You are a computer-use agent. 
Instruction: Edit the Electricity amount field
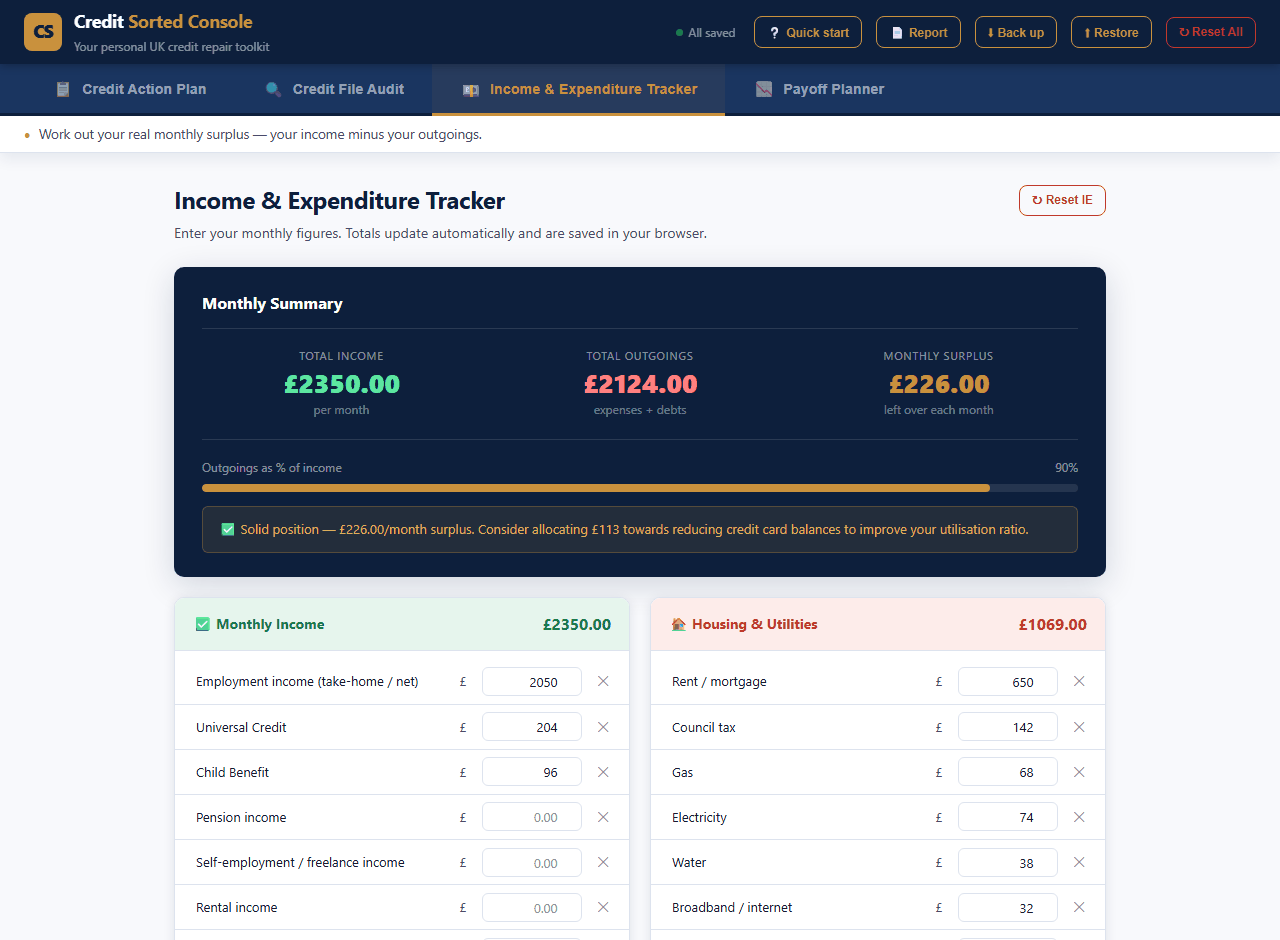1008,817
